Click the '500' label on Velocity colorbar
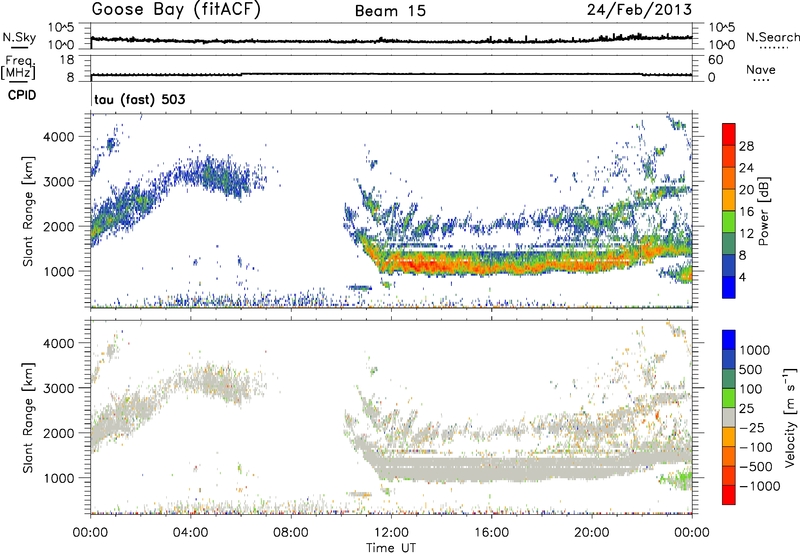The width and height of the screenshot is (800, 554). pos(751,369)
